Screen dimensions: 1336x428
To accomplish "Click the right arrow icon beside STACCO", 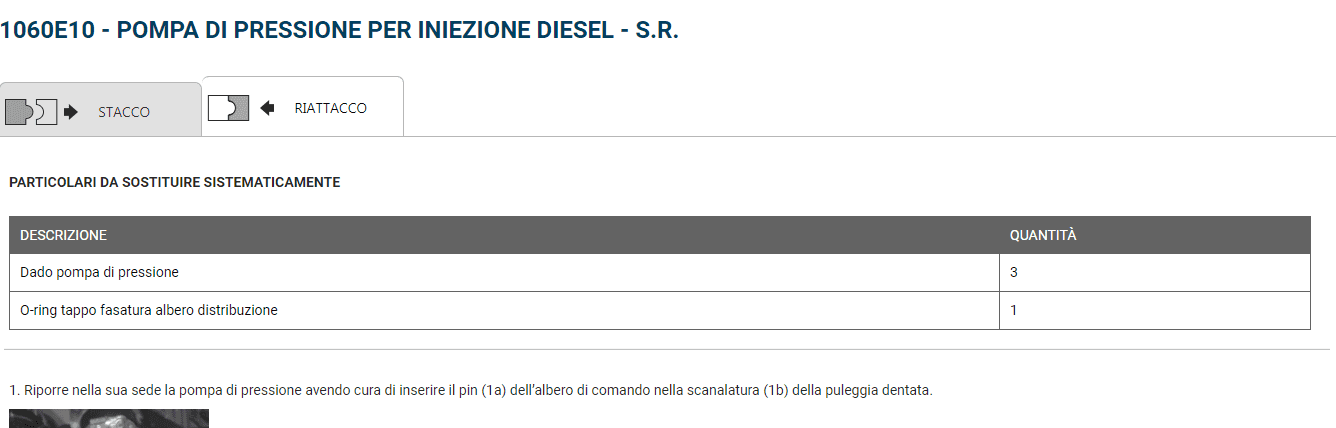I will (x=71, y=112).
